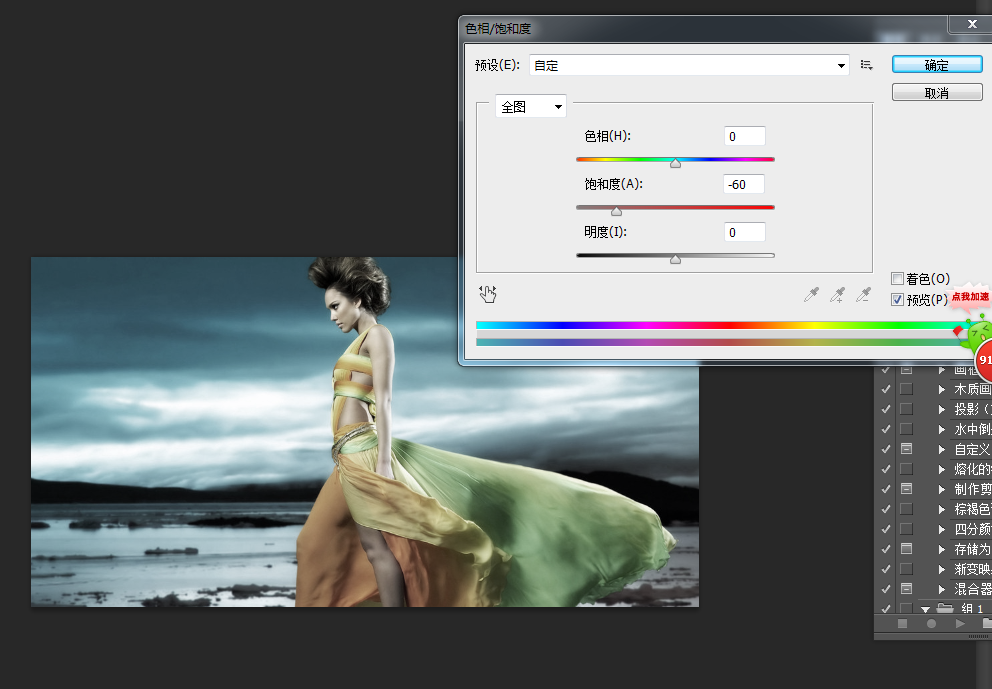Click the 点我加速 speed-up bubble
This screenshot has width=992, height=689.
(969, 297)
